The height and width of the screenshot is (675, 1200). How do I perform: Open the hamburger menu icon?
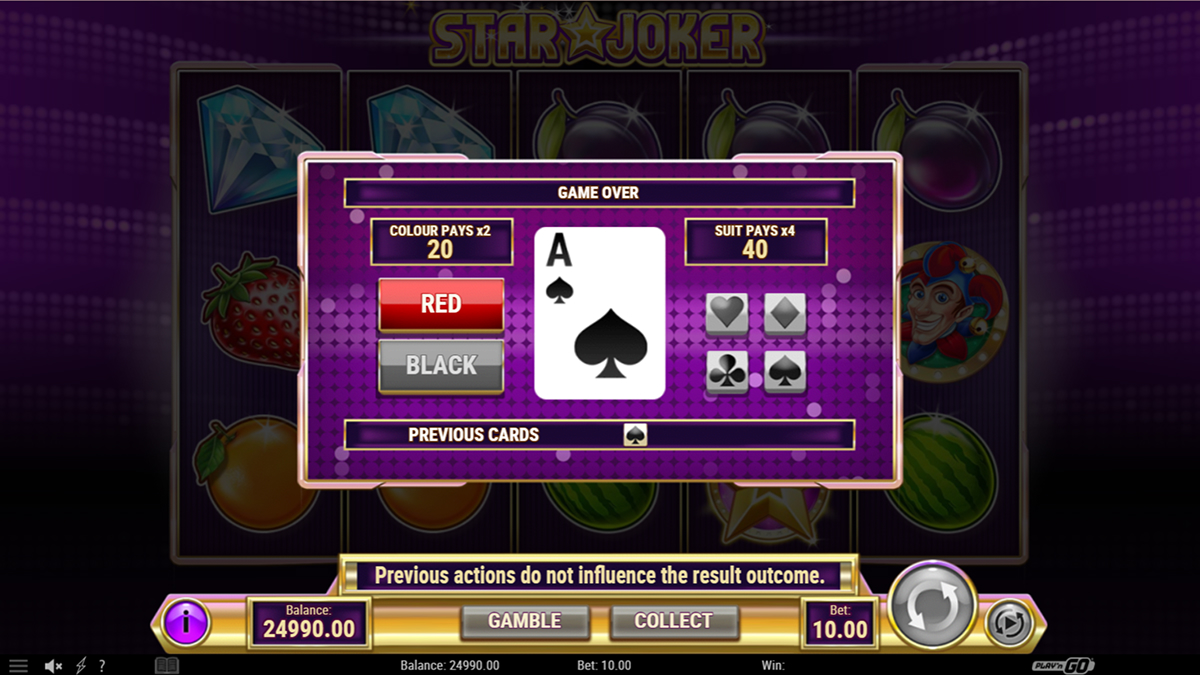click(x=19, y=665)
